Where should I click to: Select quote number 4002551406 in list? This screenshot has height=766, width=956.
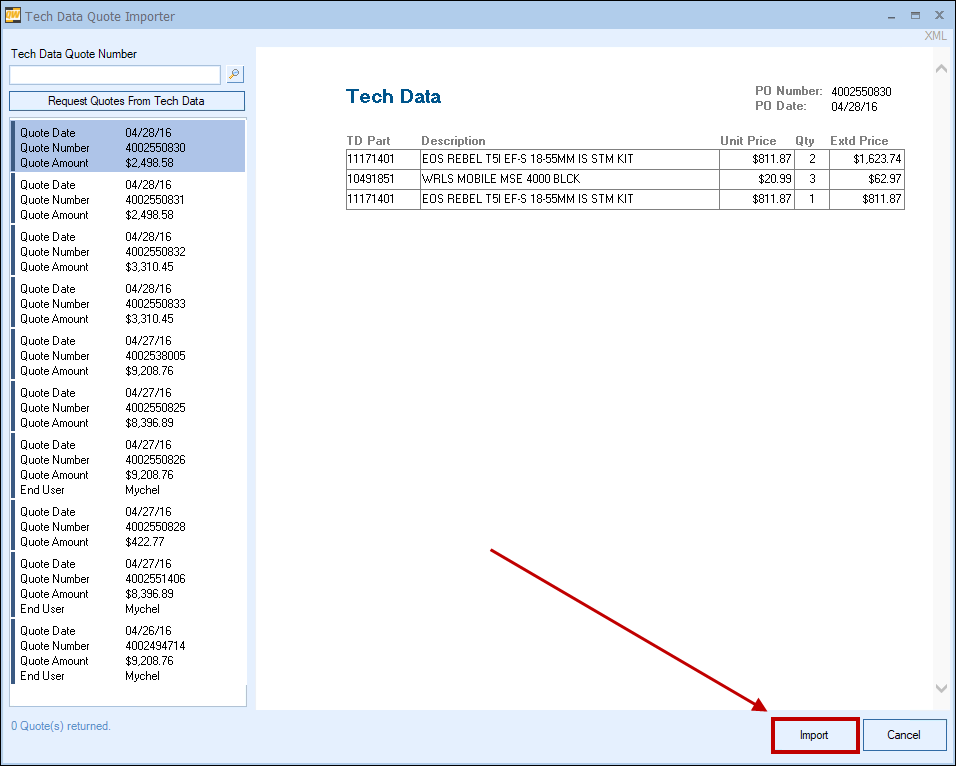[x=128, y=585]
